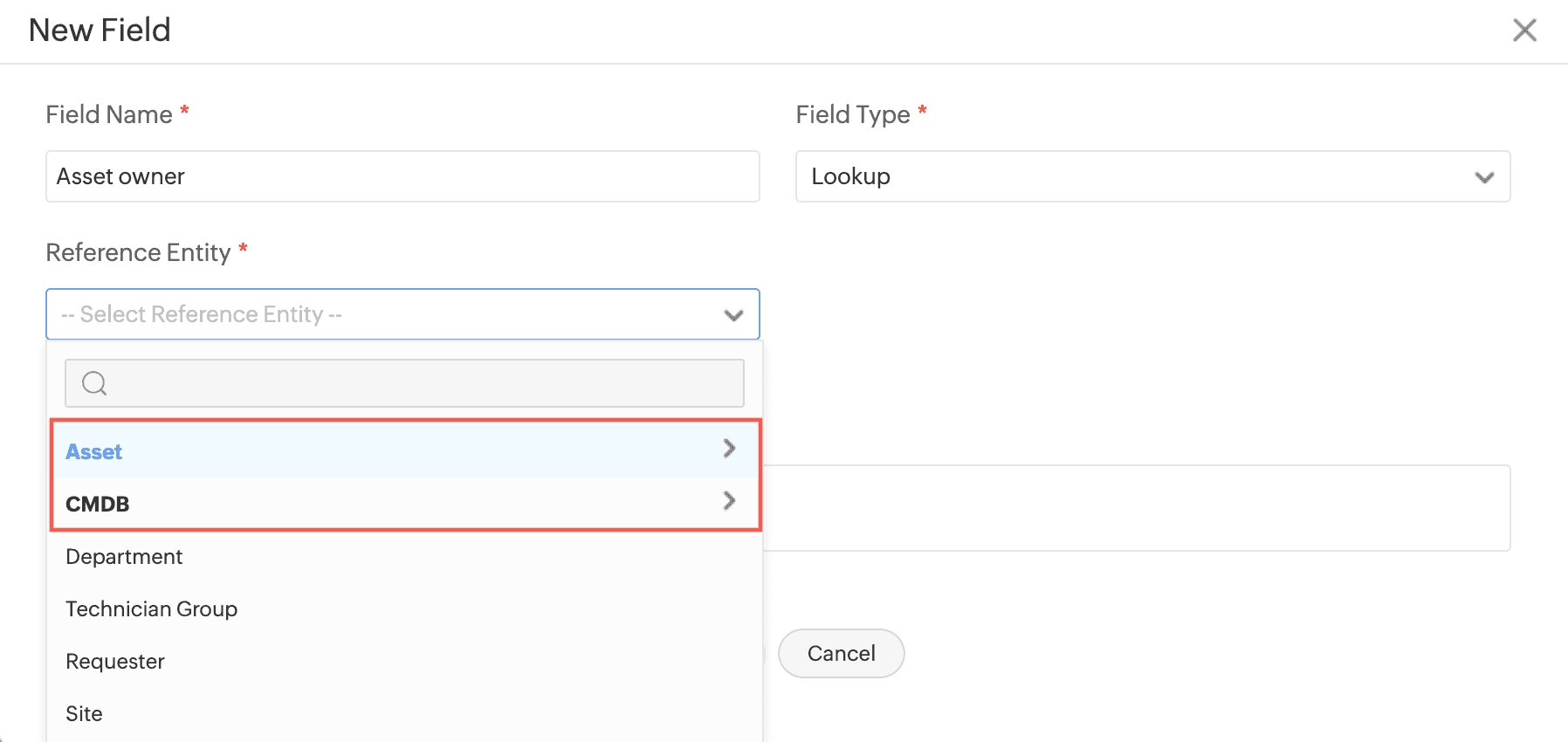Choose CMDB from the entity list

[98, 505]
